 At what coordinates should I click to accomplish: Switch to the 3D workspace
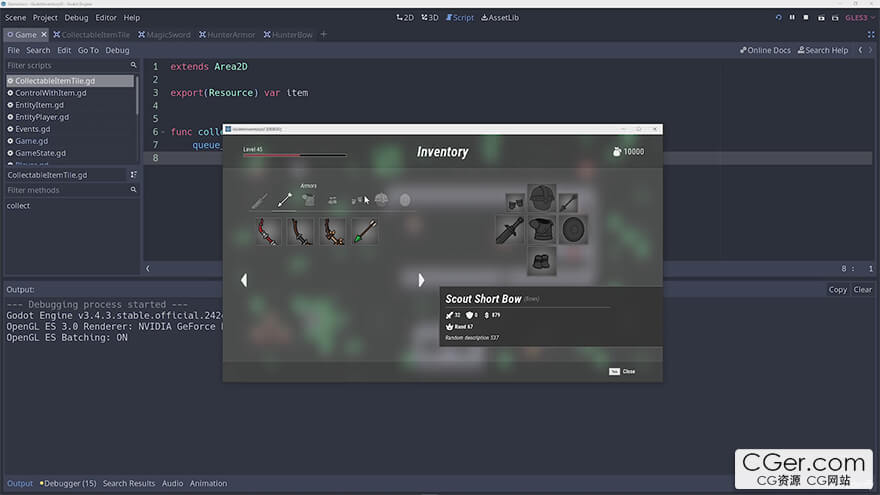coord(430,17)
